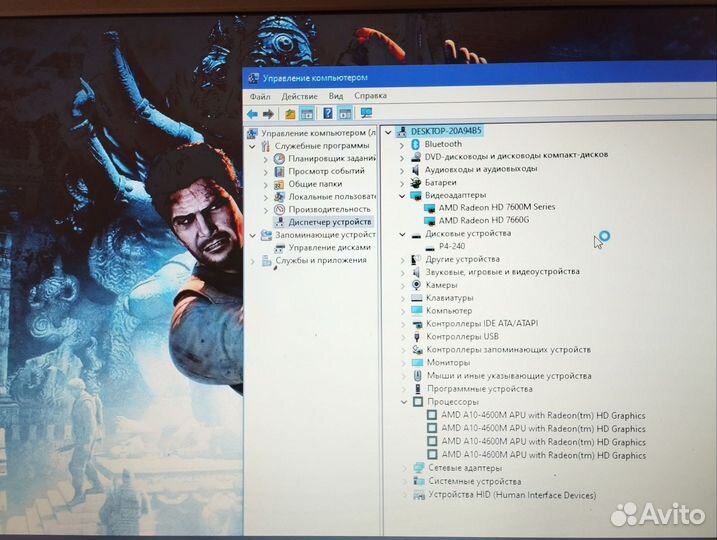
Task: Open the Справка menu
Action: click(370, 96)
